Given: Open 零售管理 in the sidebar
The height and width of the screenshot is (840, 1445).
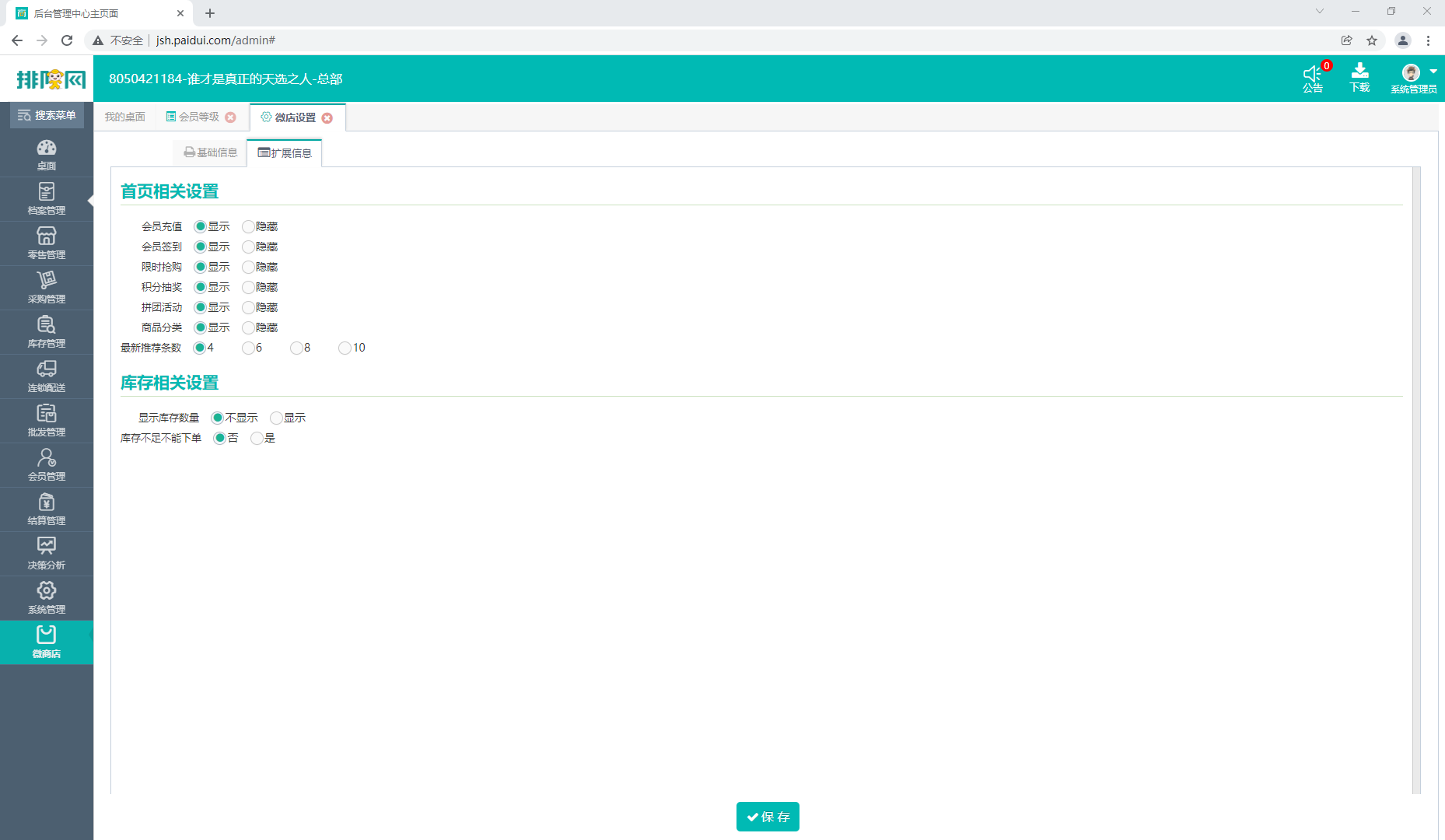Looking at the screenshot, I should tap(47, 243).
